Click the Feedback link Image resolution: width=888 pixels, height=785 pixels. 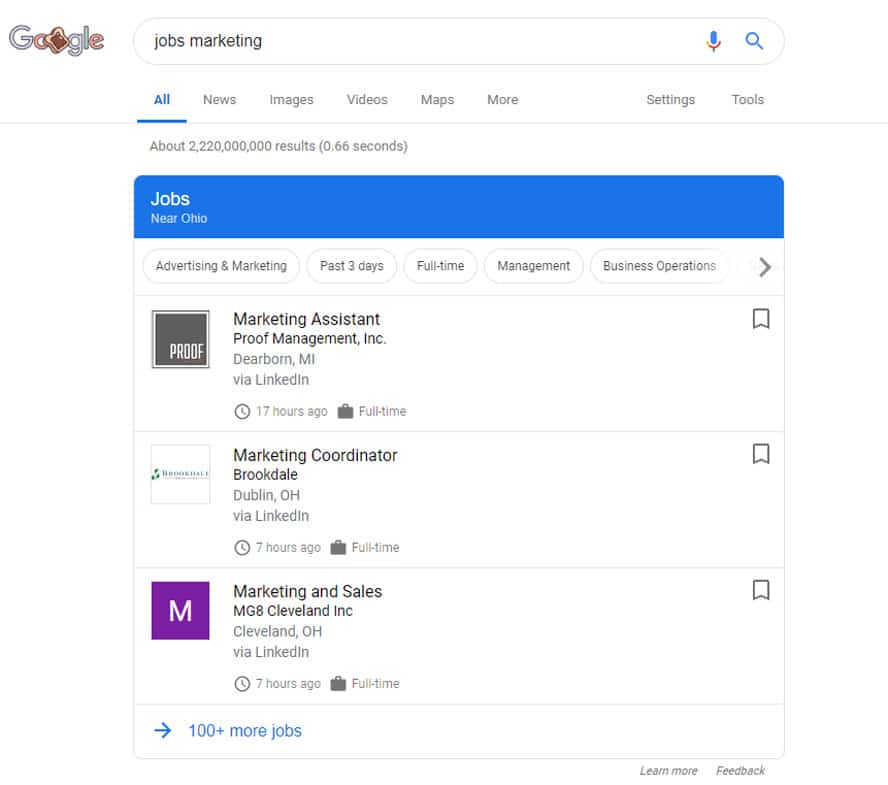click(x=740, y=771)
